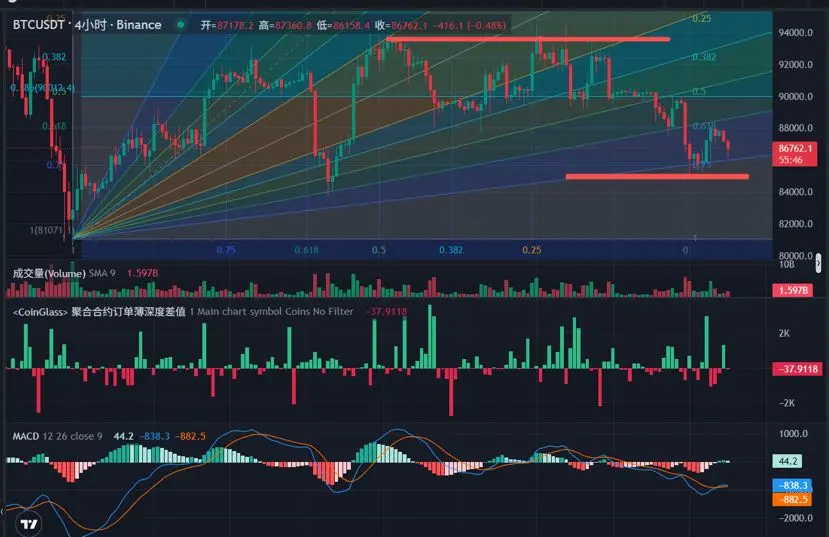
Task: Click the 1000.0 MACD scale label
Action: click(x=793, y=434)
